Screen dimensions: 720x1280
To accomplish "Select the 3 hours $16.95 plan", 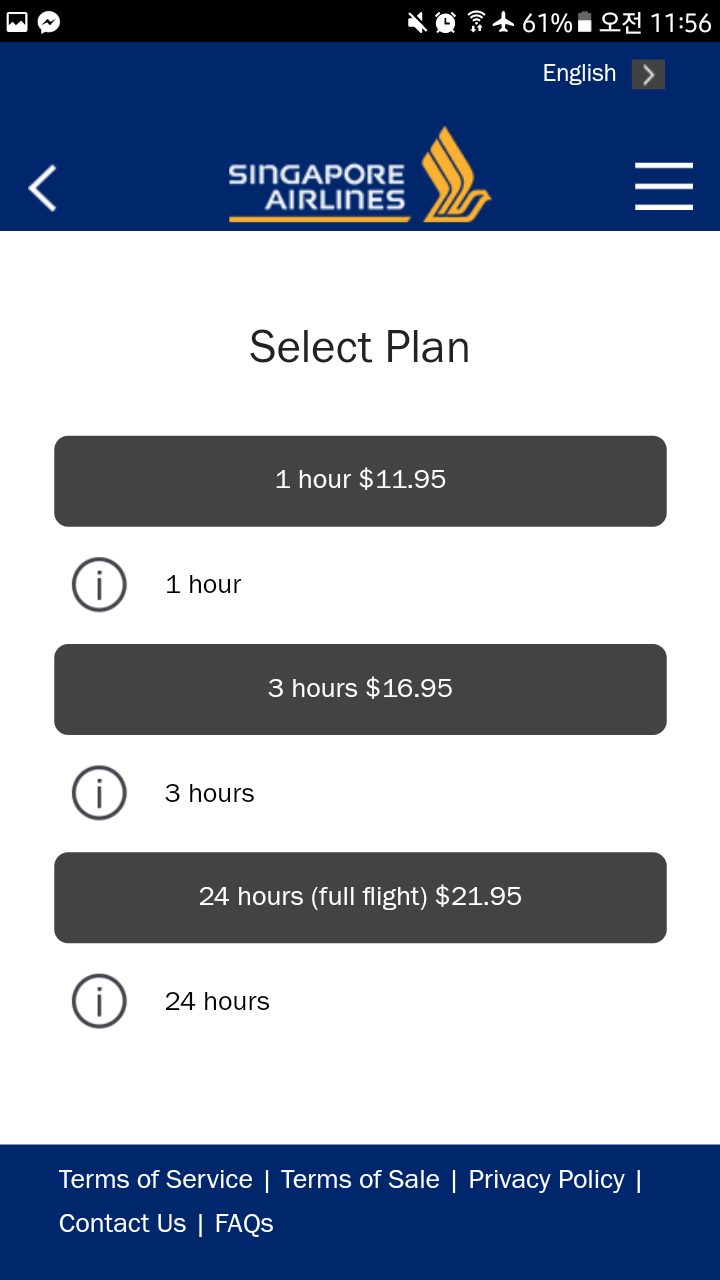I will pos(360,689).
